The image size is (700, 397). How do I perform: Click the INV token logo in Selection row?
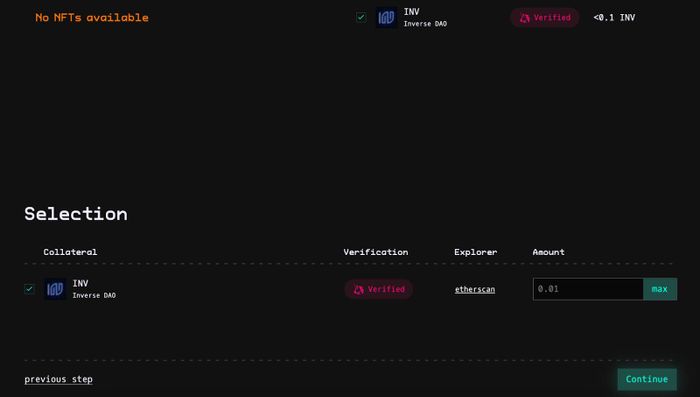click(x=55, y=289)
